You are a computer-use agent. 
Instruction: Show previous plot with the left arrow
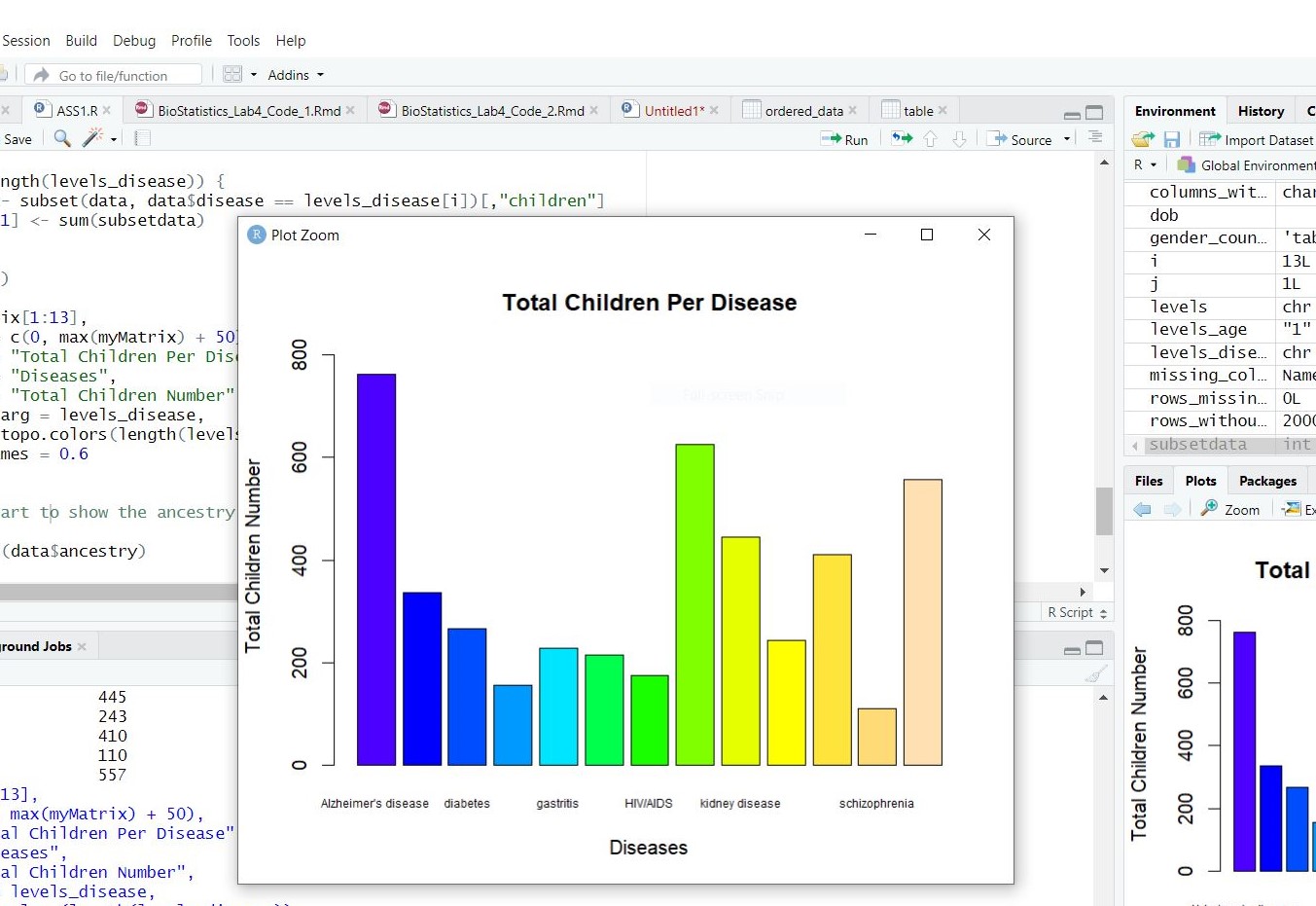[x=1143, y=509]
